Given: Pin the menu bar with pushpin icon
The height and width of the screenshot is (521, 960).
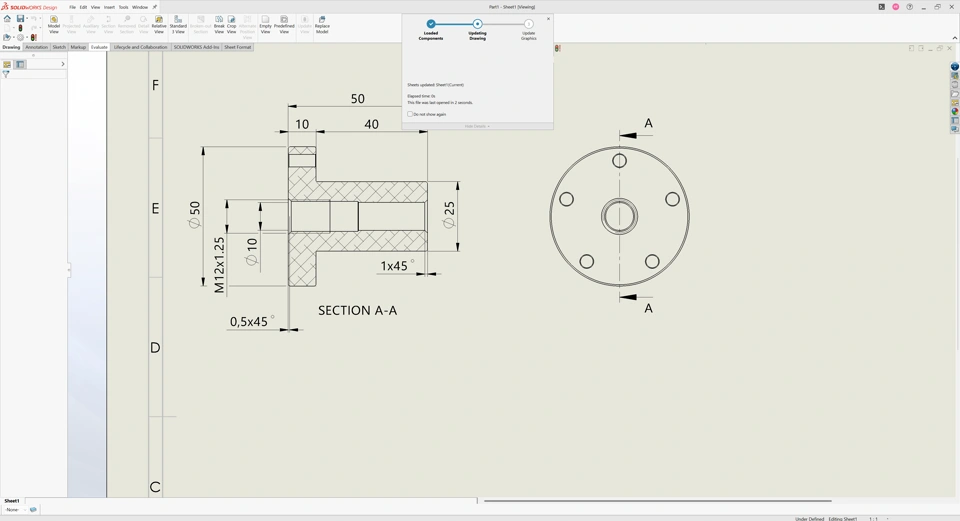Looking at the screenshot, I should [154, 7].
